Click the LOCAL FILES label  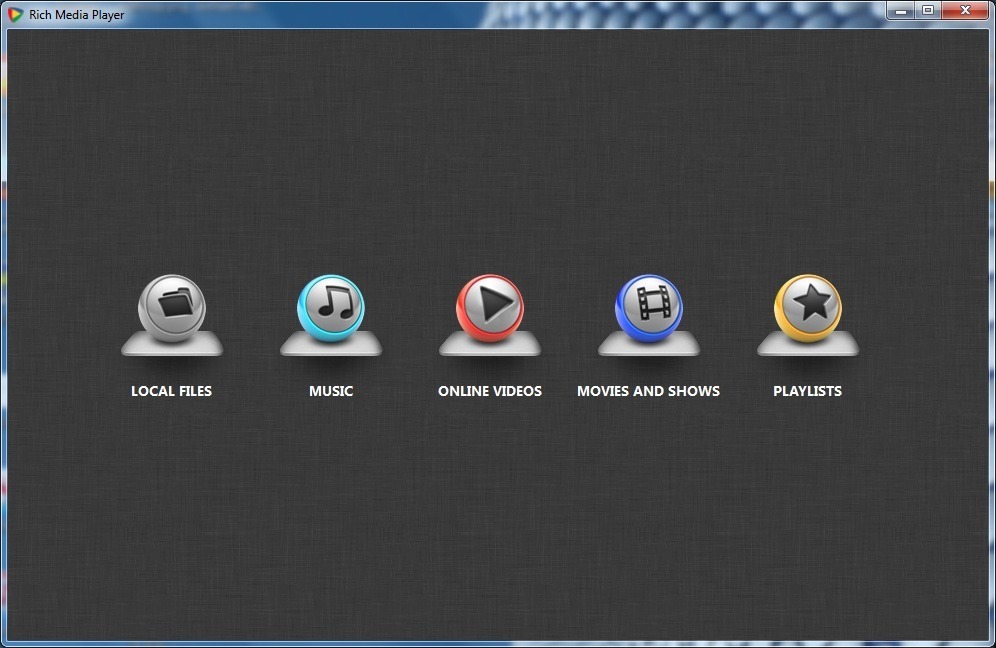pyautogui.click(x=171, y=391)
